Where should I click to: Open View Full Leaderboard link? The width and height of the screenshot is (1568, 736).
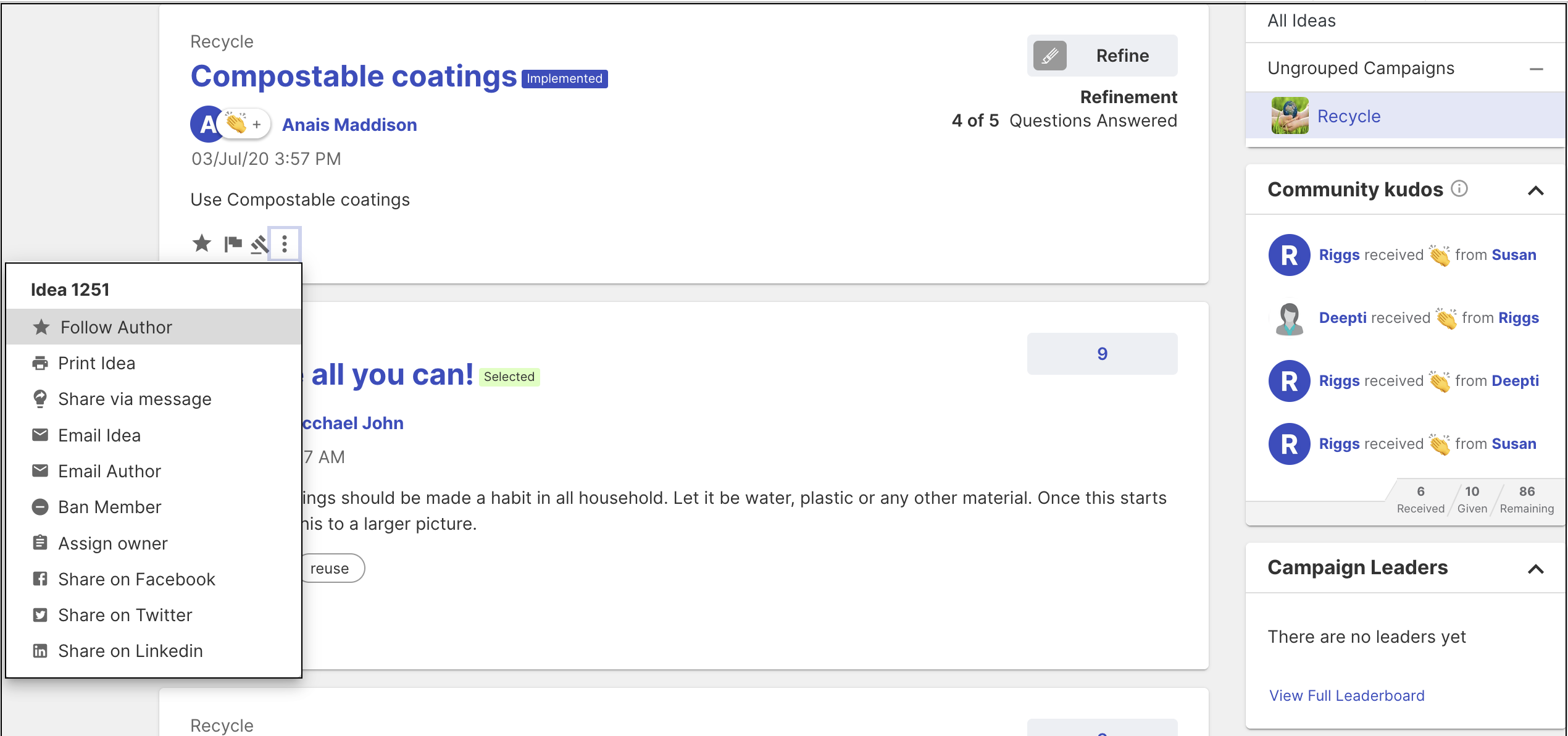point(1346,695)
